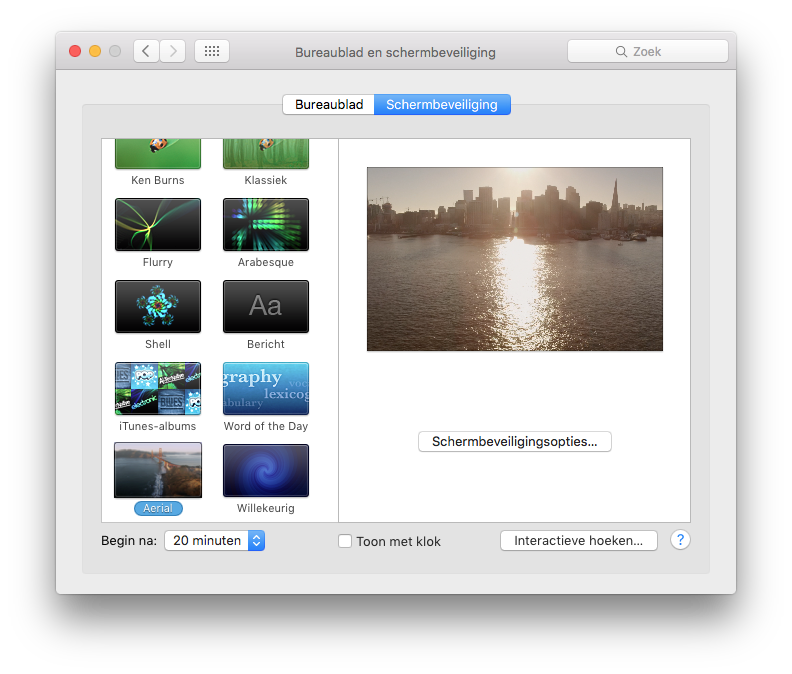The height and width of the screenshot is (674, 792).
Task: Click the Flurry label text
Action: (x=158, y=262)
